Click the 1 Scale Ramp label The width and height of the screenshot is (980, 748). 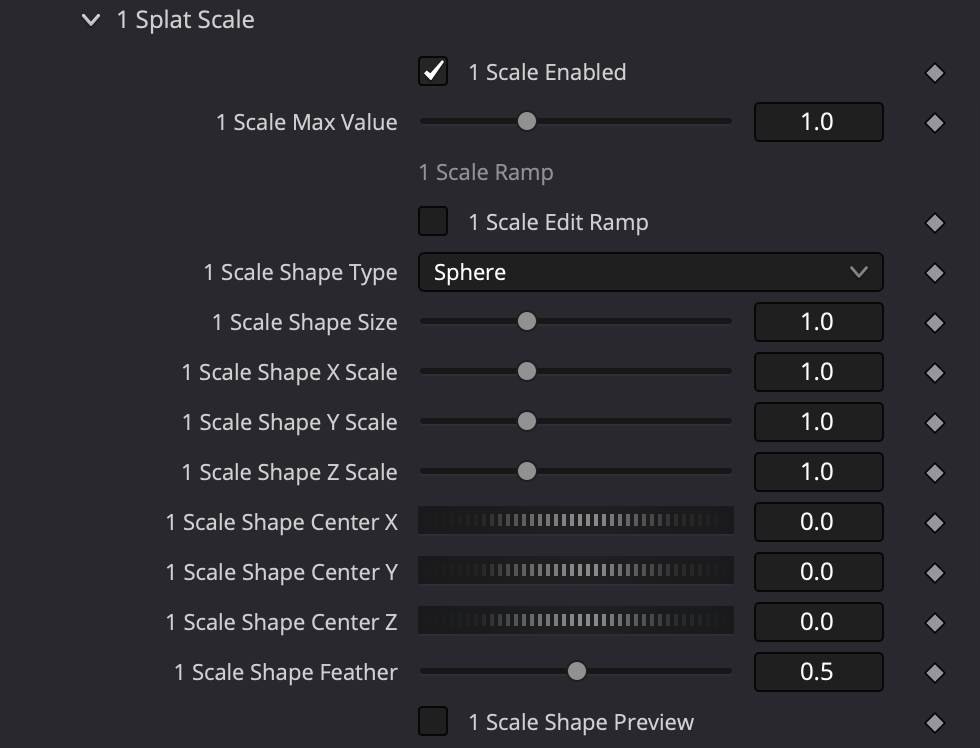486,172
